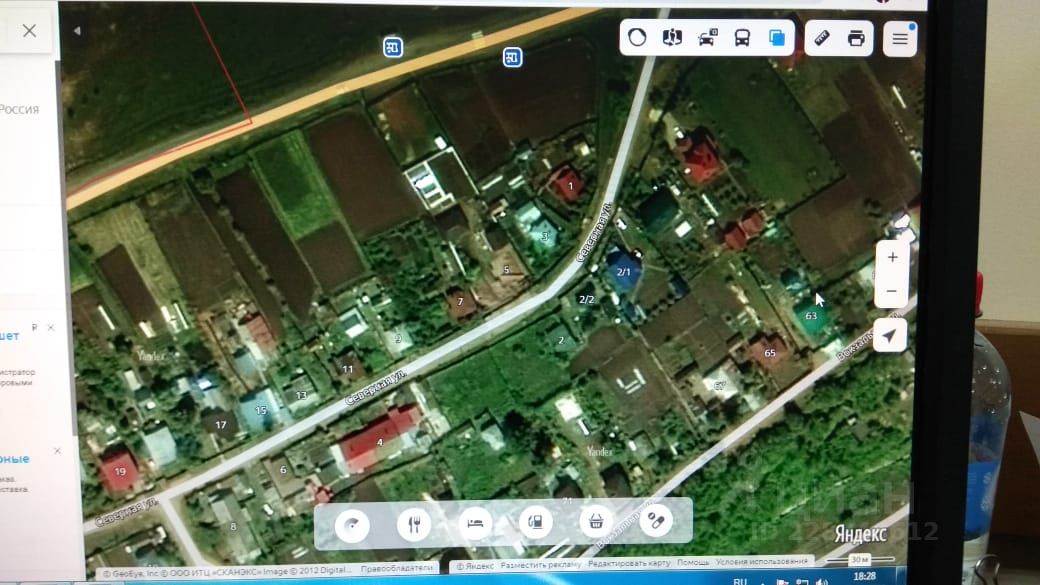Viewport: 1040px width, 585px height.
Task: Find gas stations using the fuel pump icon
Action: (535, 523)
